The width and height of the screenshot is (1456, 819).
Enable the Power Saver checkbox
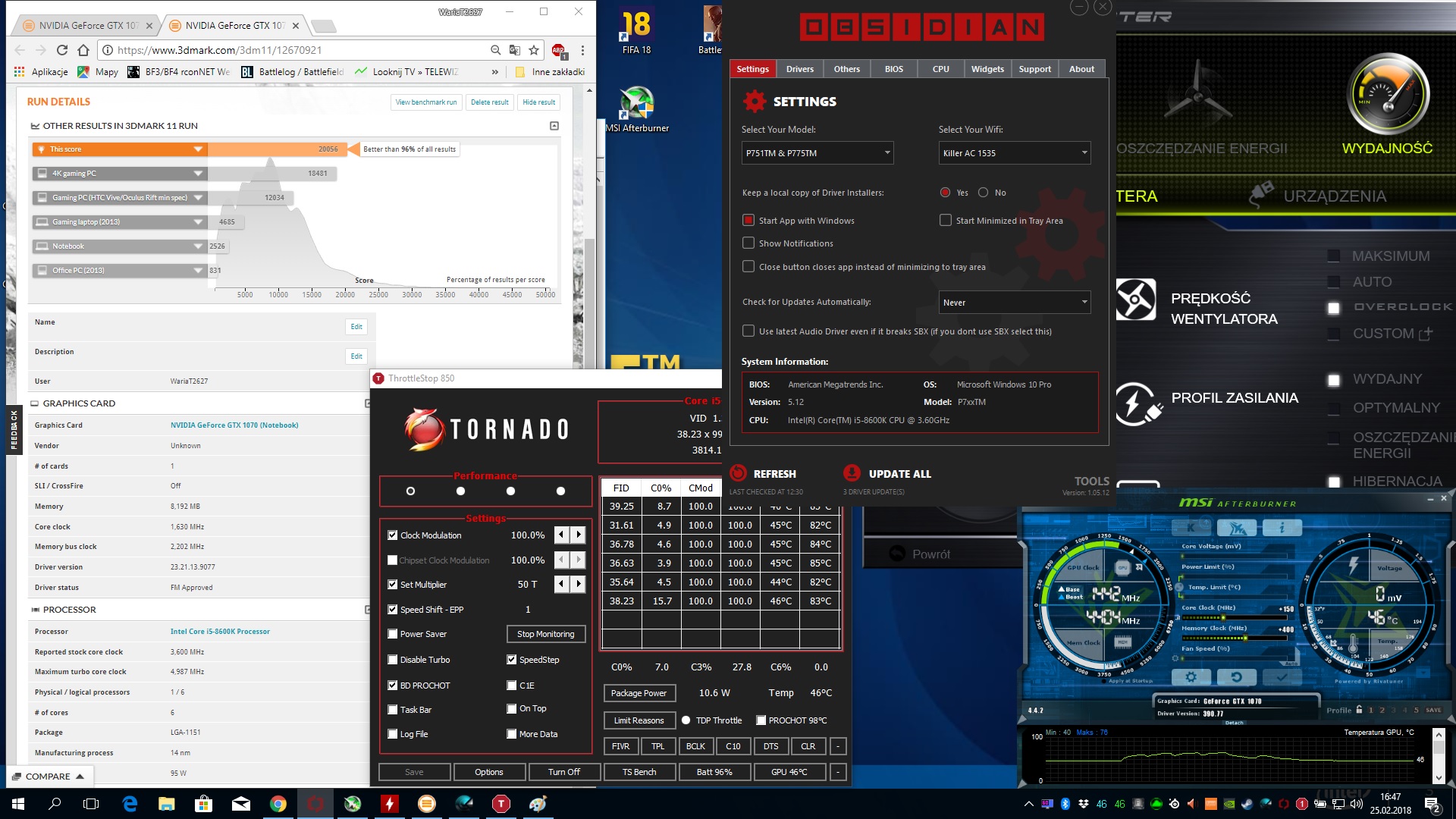point(393,634)
